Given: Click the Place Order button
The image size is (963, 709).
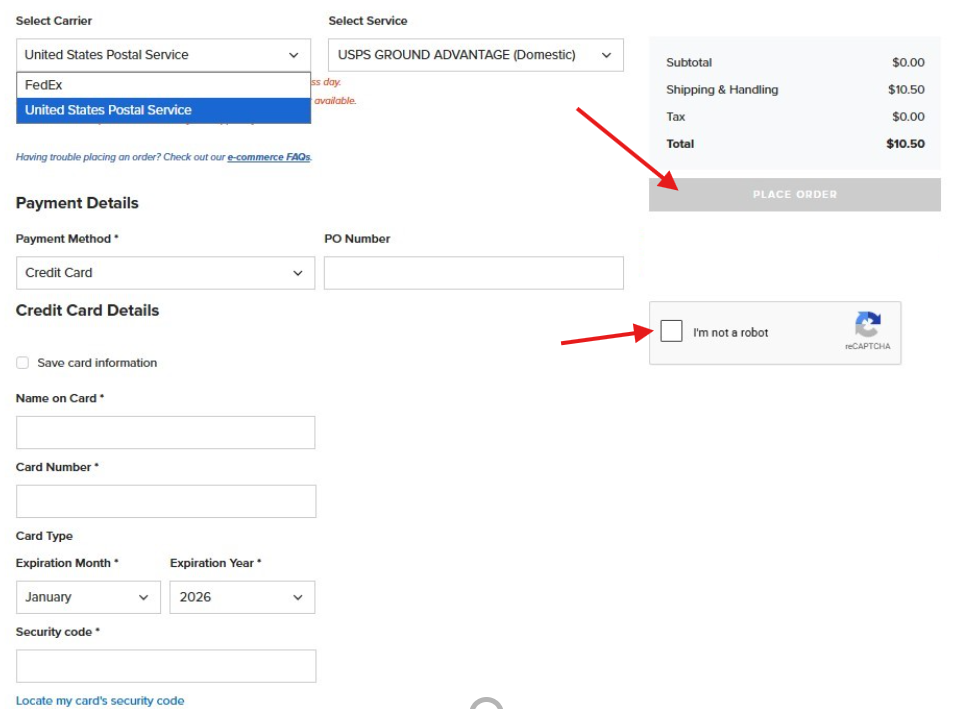Looking at the screenshot, I should click(x=795, y=195).
